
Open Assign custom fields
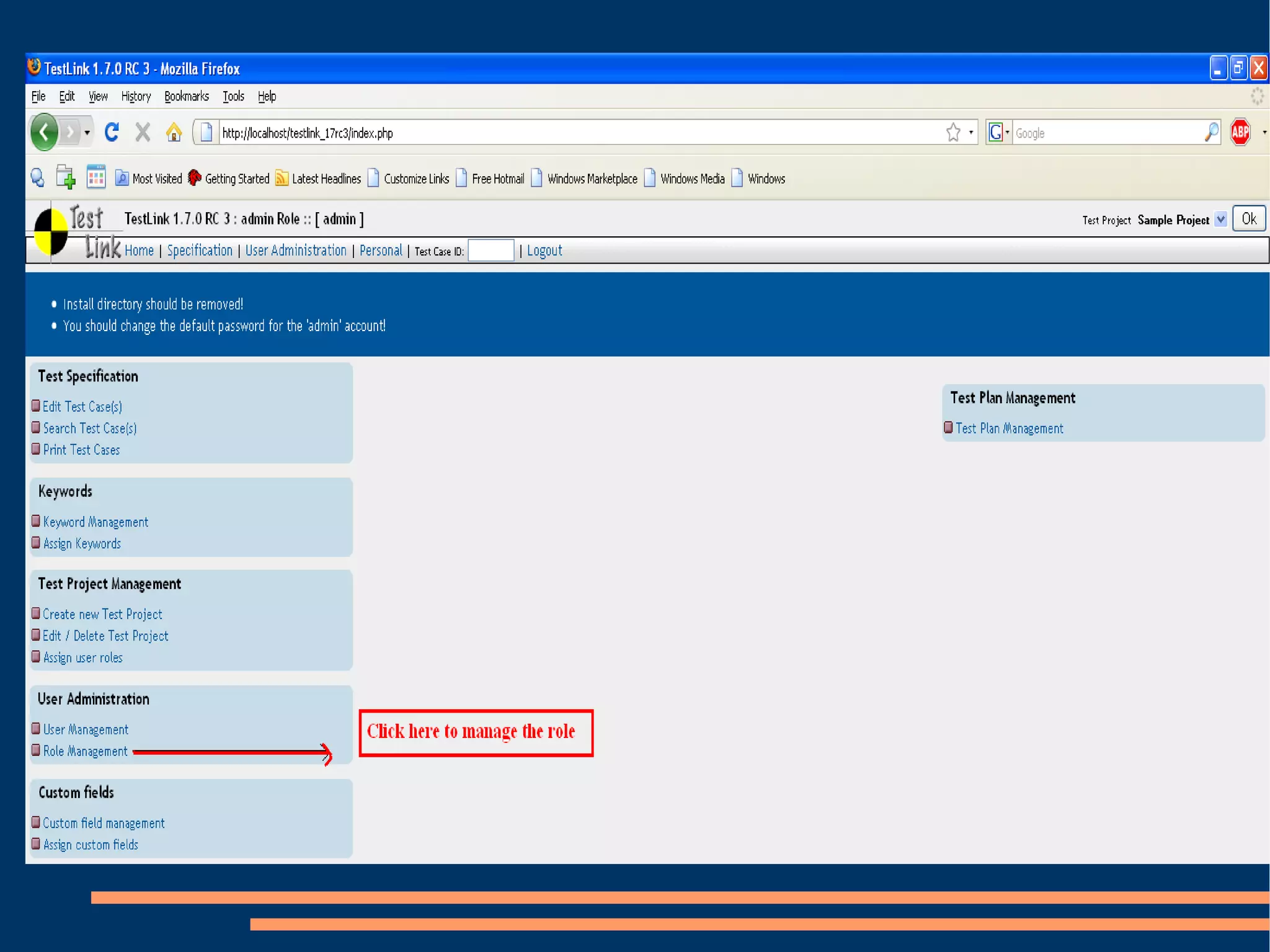(91, 845)
